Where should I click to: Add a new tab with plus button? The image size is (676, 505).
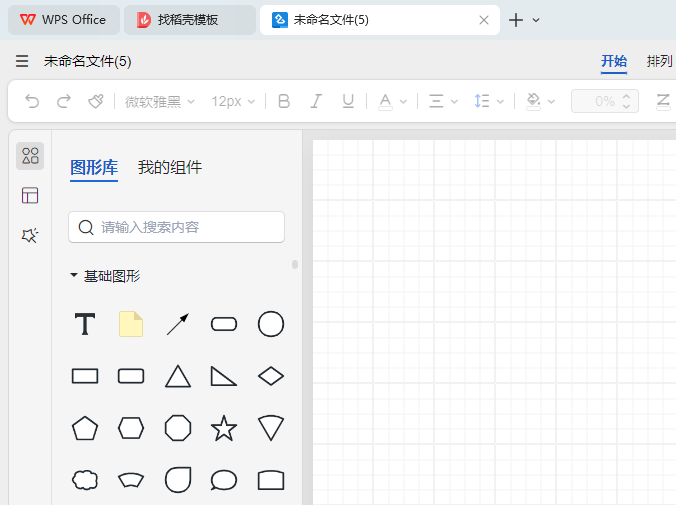pos(516,20)
